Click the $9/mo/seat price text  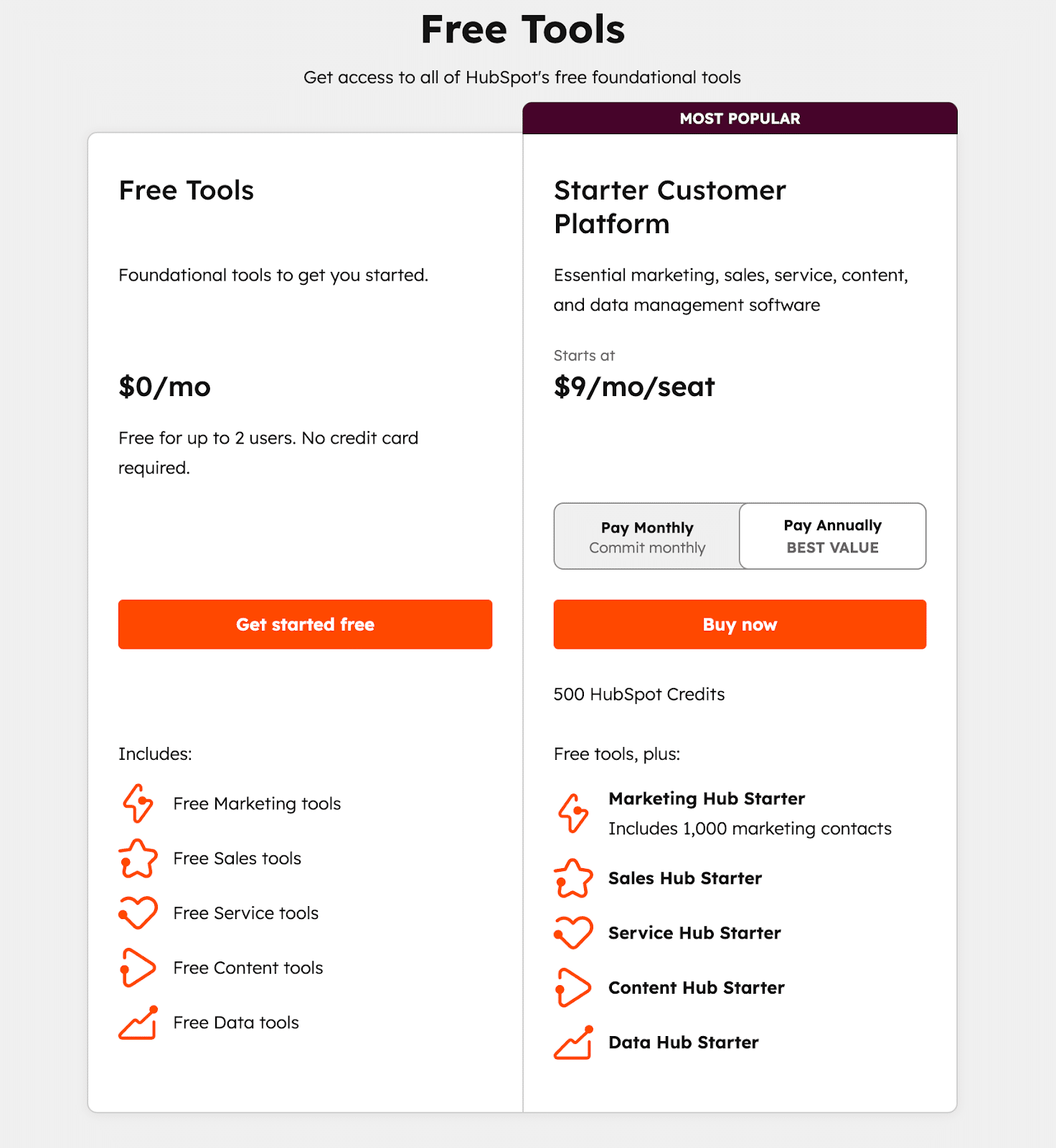(633, 387)
